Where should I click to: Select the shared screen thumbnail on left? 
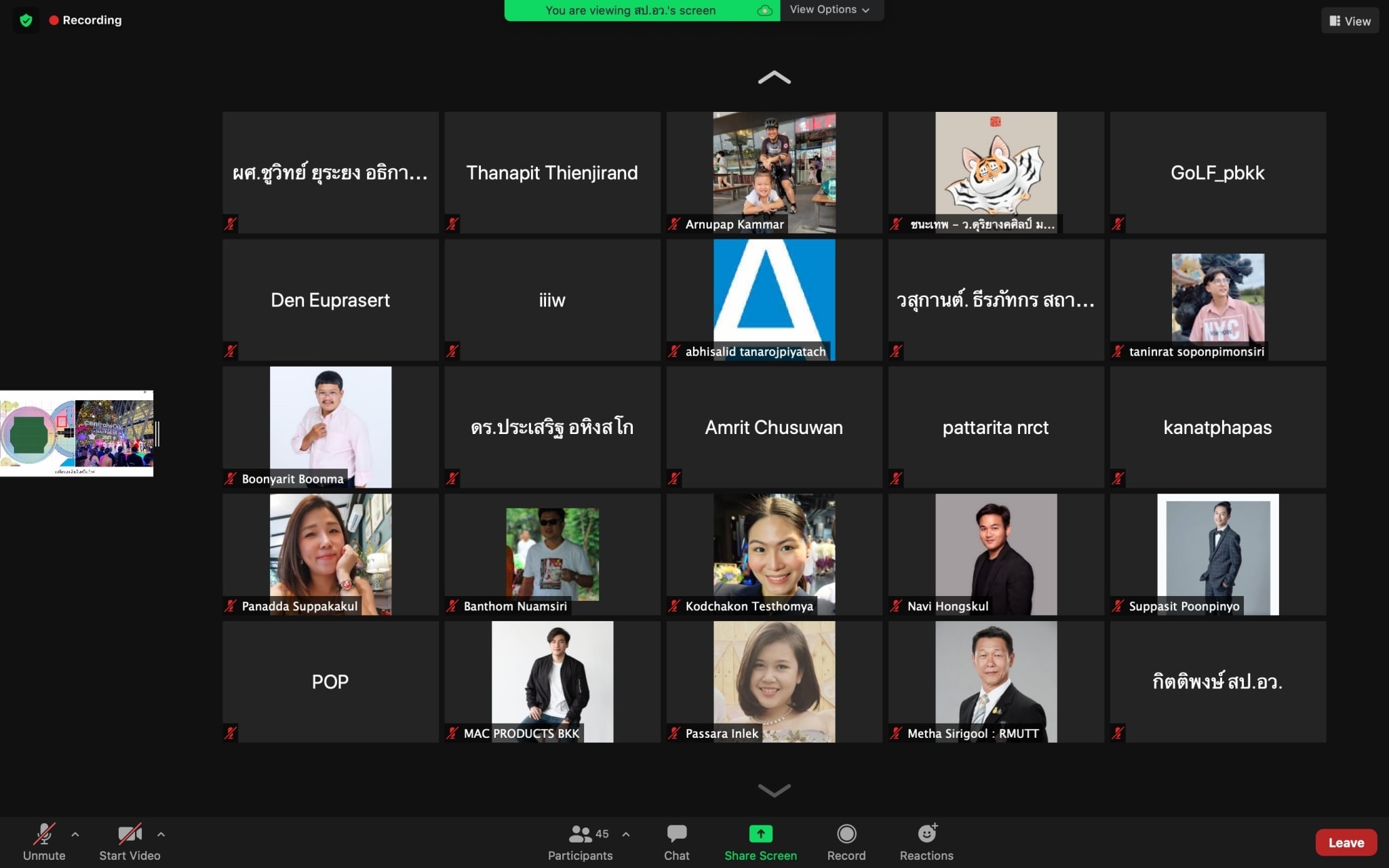point(77,433)
